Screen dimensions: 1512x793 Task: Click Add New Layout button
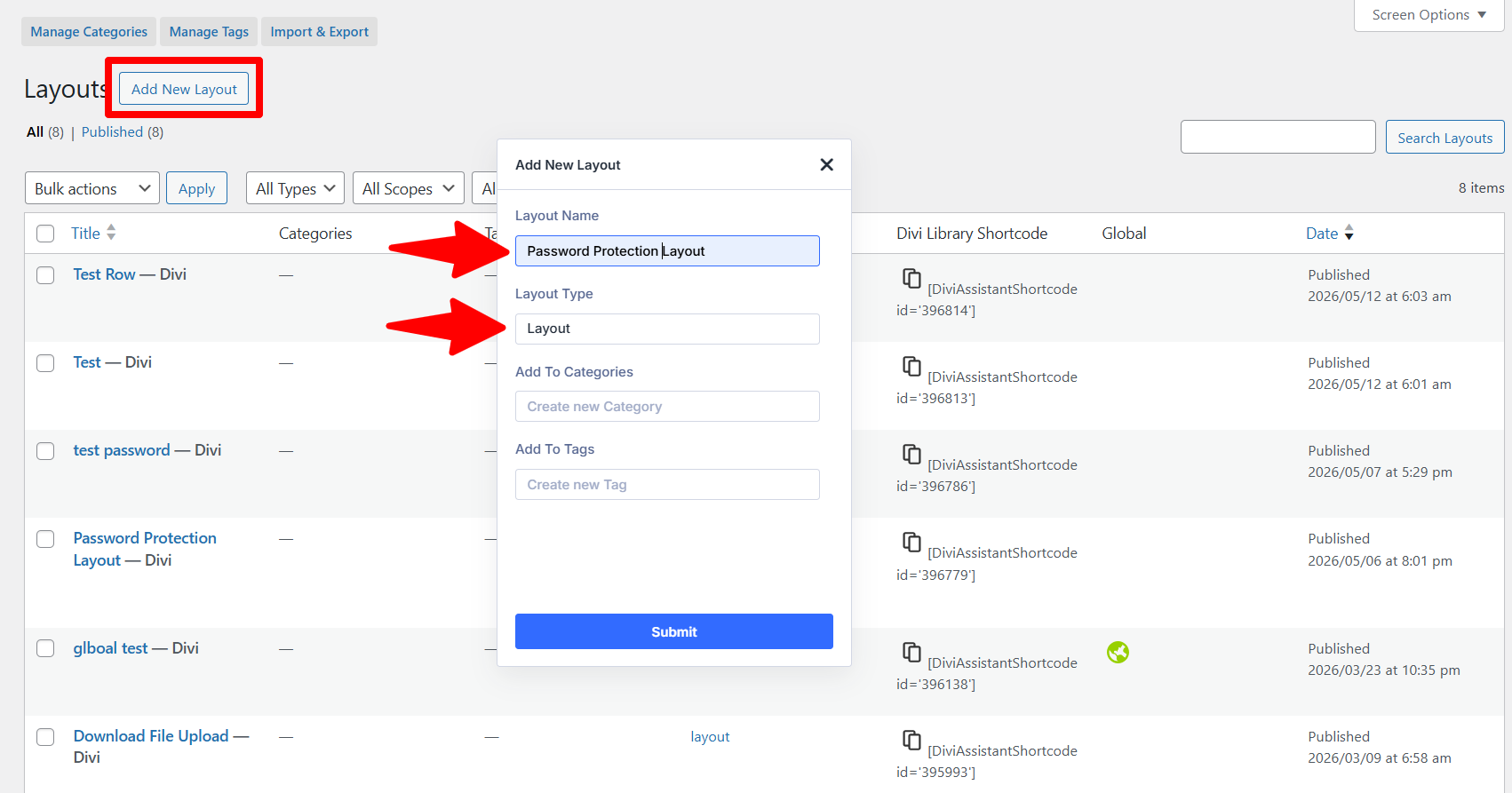[x=184, y=89]
